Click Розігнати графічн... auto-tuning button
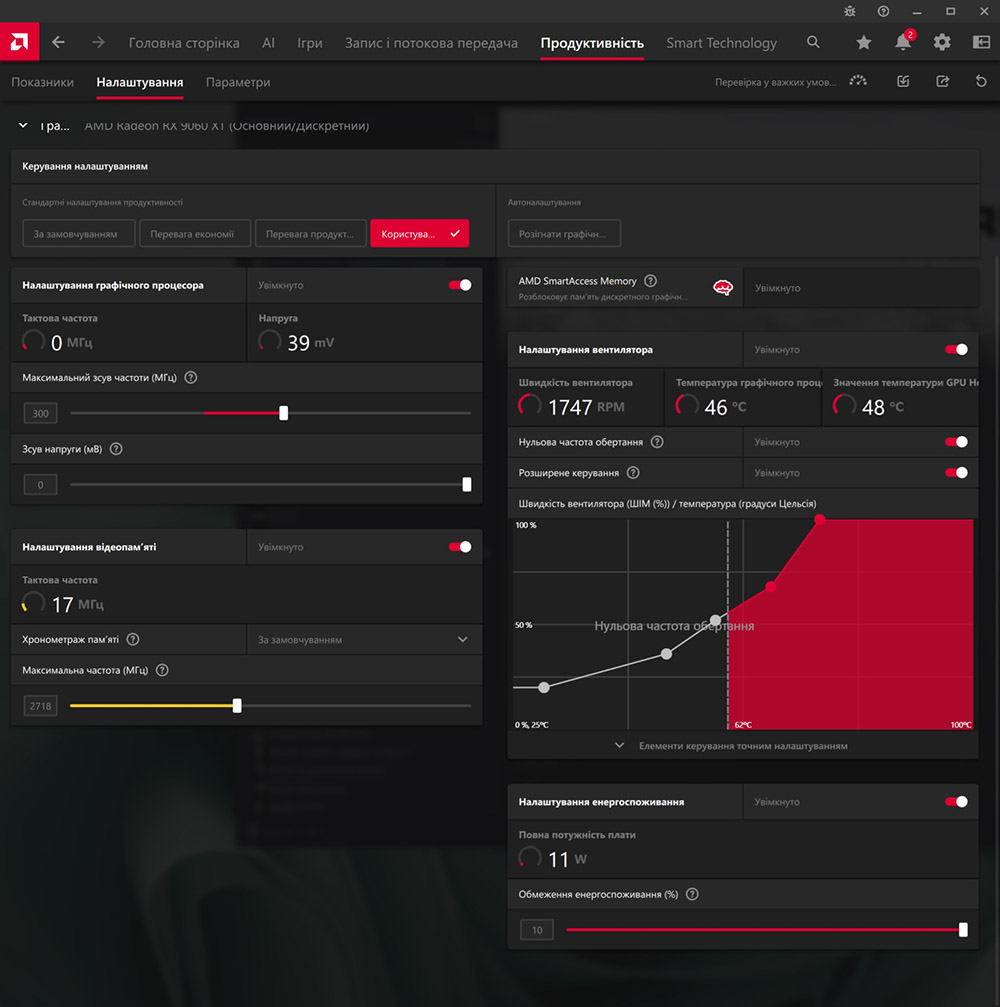 [x=565, y=234]
